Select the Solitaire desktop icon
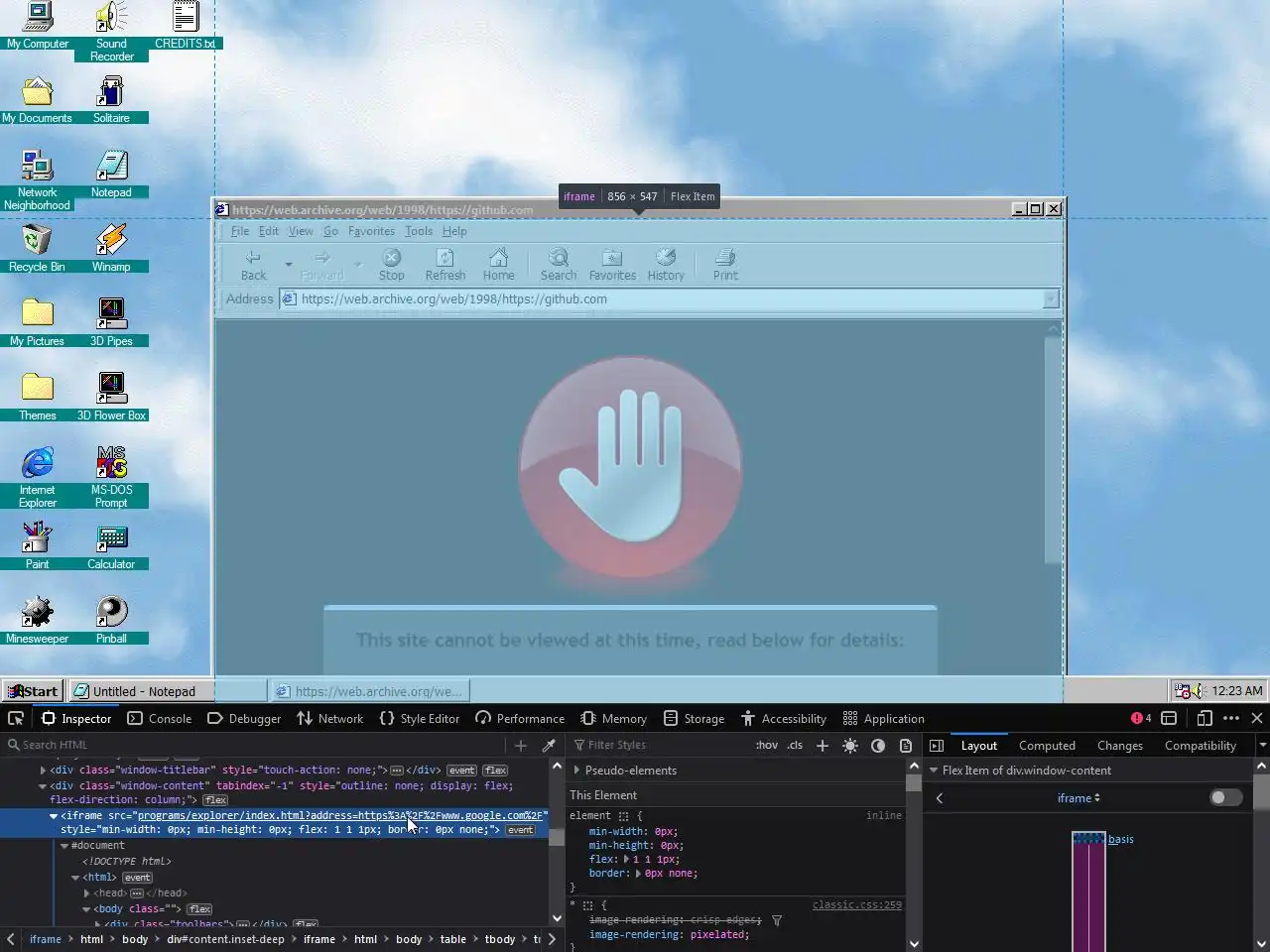Image resolution: width=1270 pixels, height=952 pixels. click(x=111, y=98)
